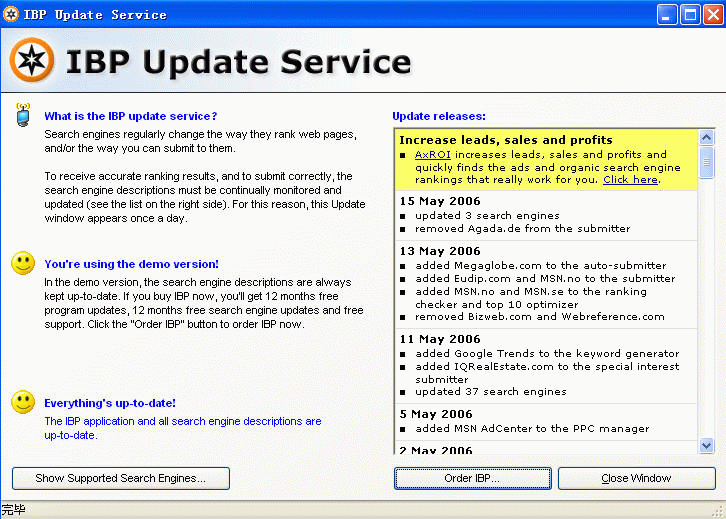This screenshot has width=726, height=519.
Task: Click the small IBP icon in title bar
Action: click(11, 14)
